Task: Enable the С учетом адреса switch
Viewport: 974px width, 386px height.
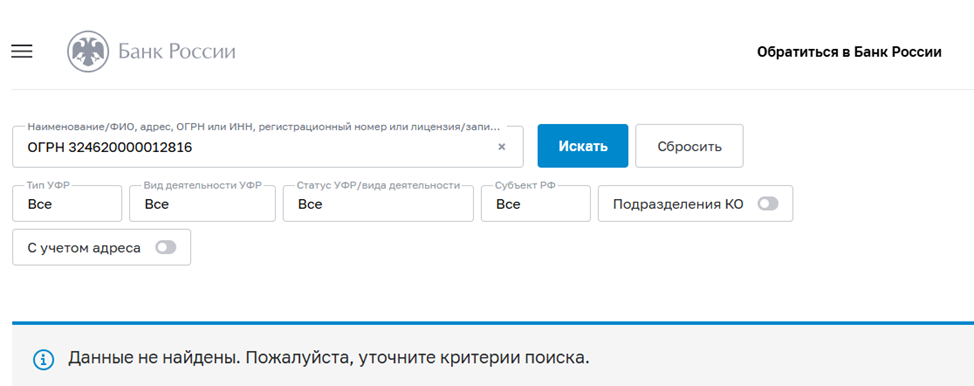Action: tap(166, 247)
